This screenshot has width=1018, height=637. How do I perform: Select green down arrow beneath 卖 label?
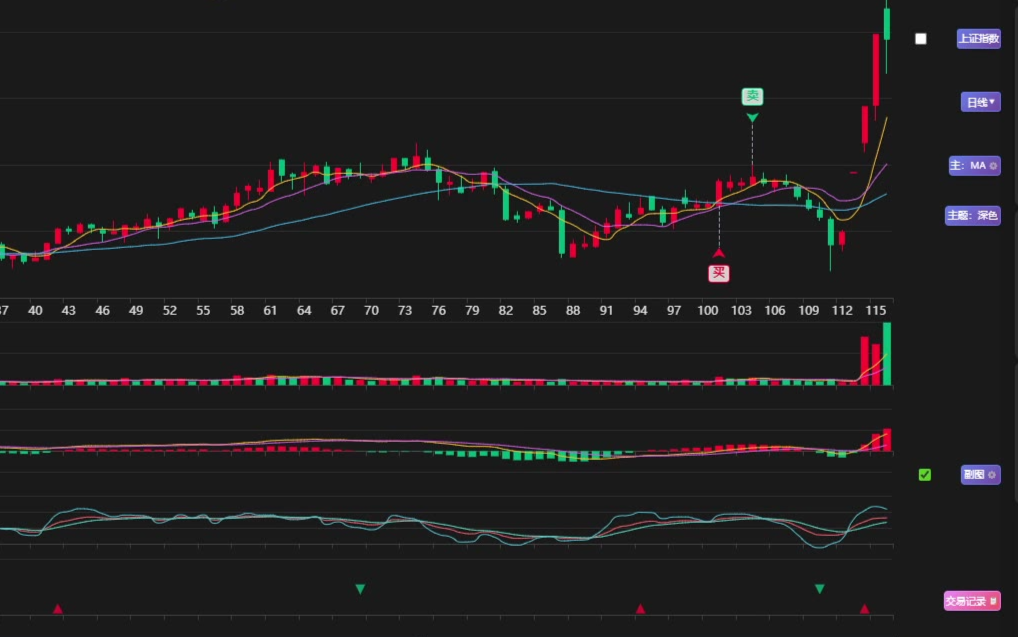[752, 118]
